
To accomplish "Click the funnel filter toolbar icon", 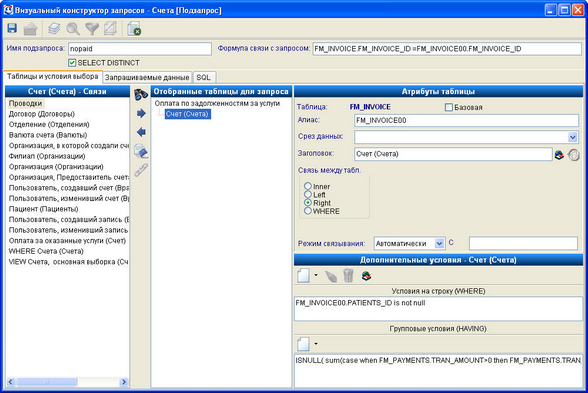I will click(x=92, y=28).
